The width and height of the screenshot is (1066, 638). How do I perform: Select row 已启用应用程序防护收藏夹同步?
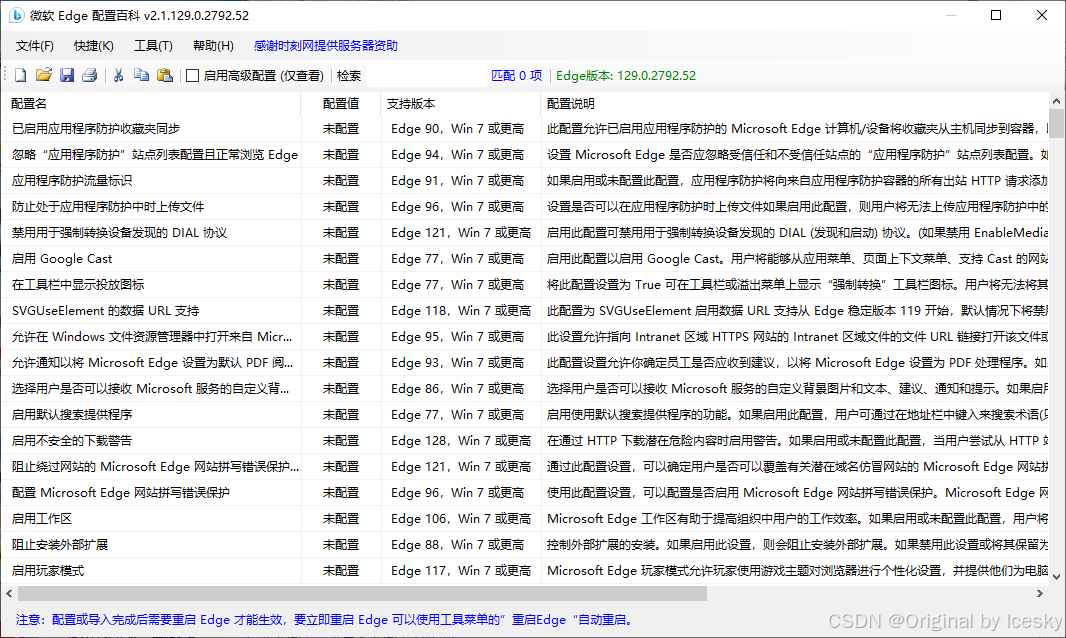(x=525, y=129)
